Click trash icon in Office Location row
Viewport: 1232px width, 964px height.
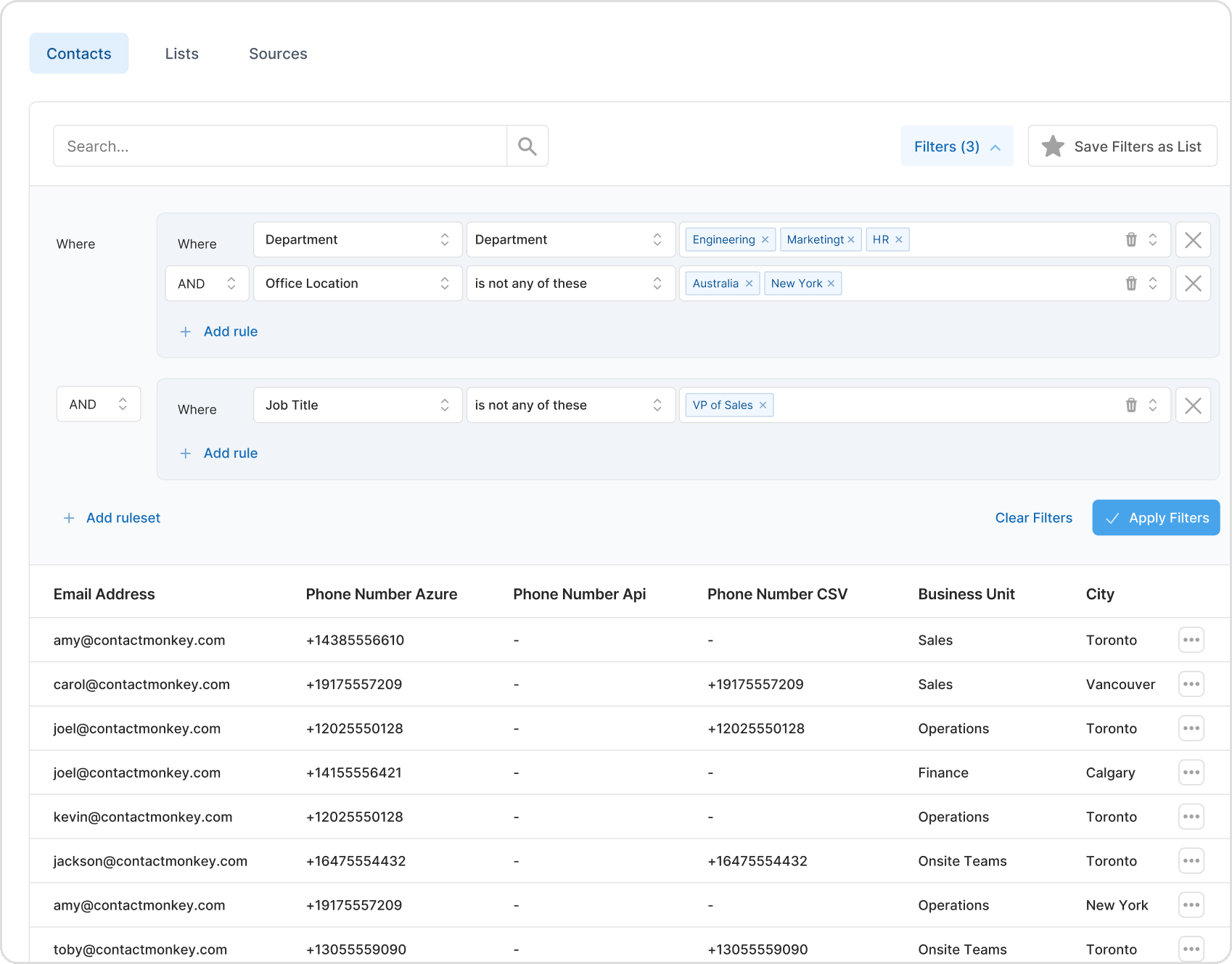pos(1130,284)
